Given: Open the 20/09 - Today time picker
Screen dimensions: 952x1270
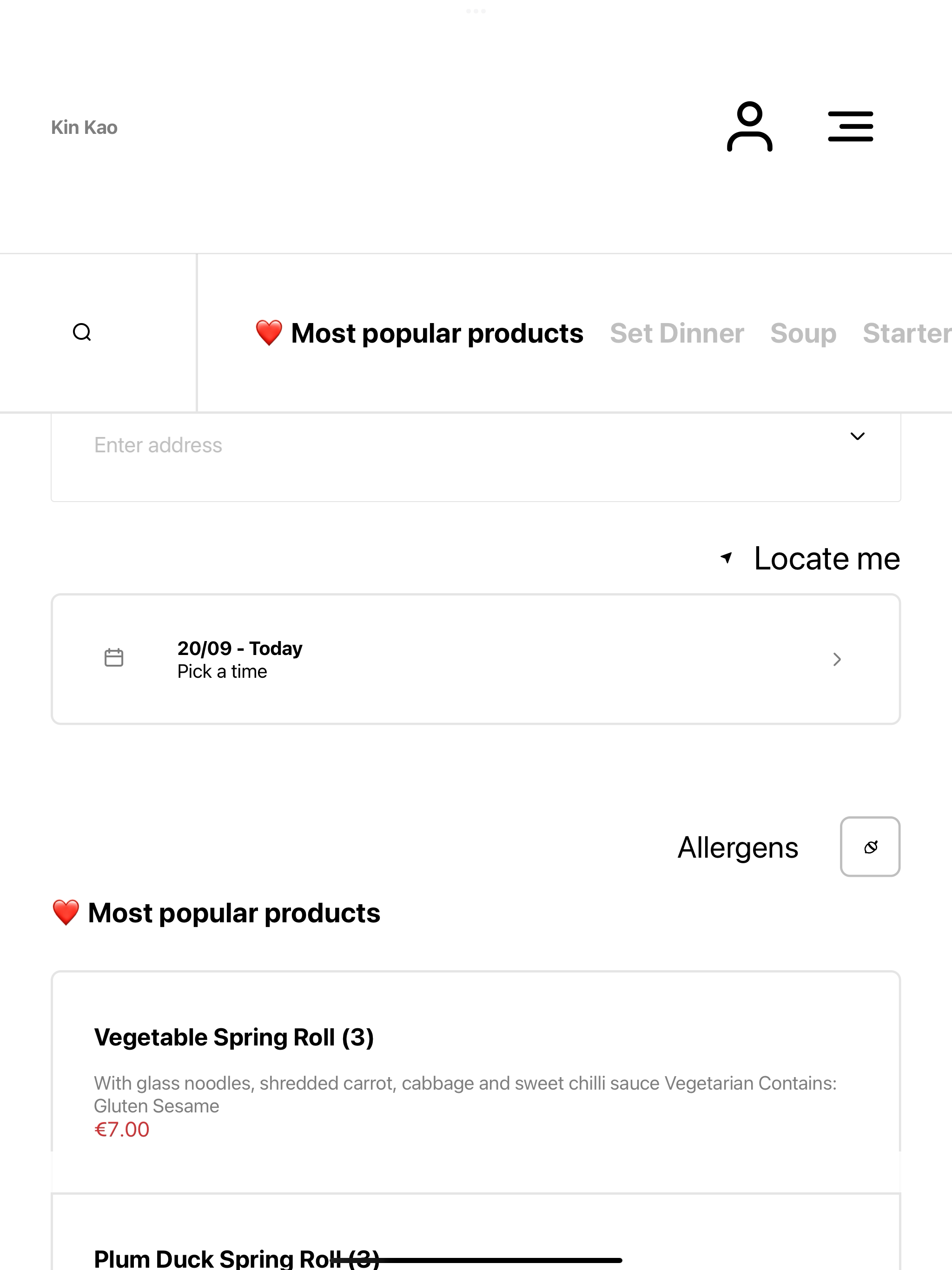Looking at the screenshot, I should [x=476, y=659].
